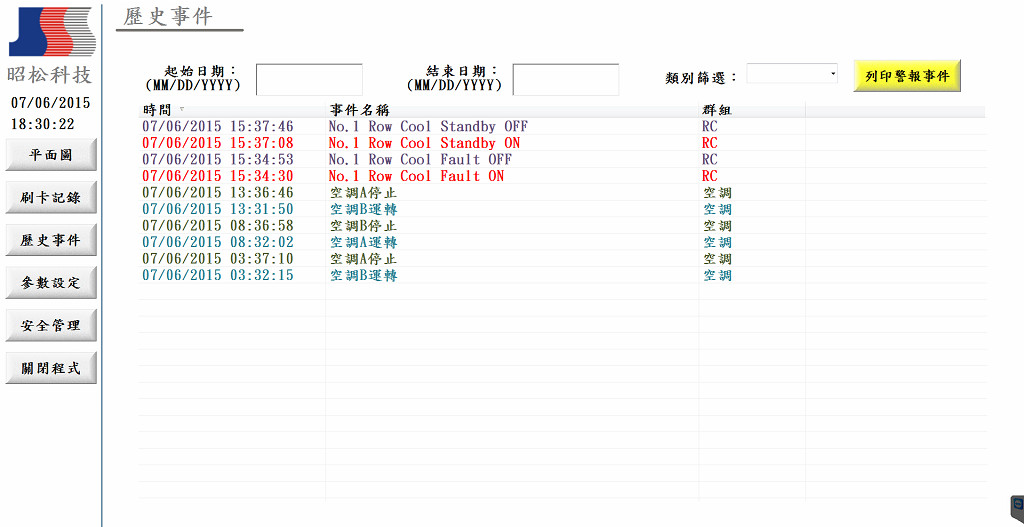Click the yellow 列印警報事件 print button

(x=907, y=76)
